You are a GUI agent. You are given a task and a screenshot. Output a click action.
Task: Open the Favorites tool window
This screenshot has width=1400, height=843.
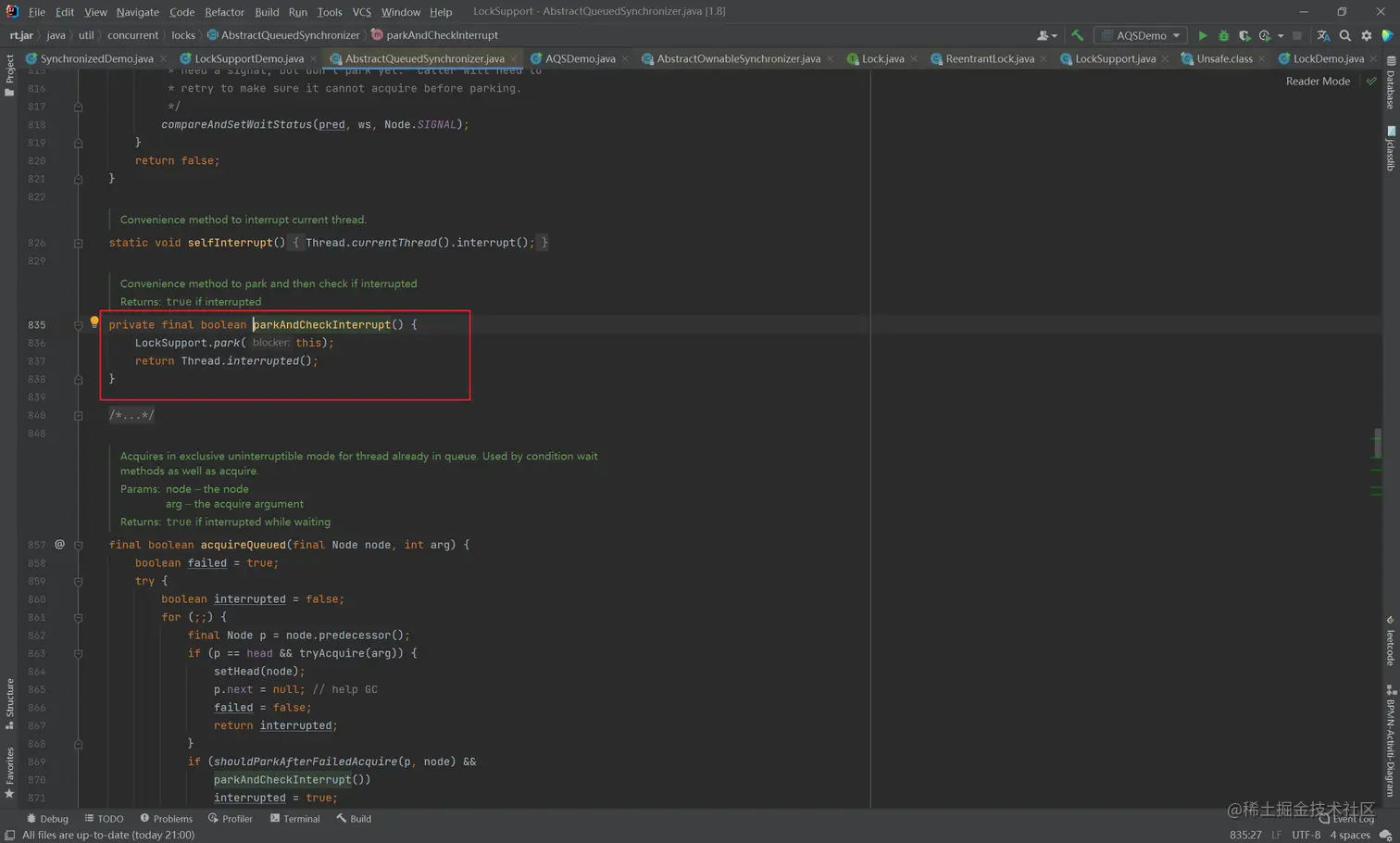pos(9,773)
